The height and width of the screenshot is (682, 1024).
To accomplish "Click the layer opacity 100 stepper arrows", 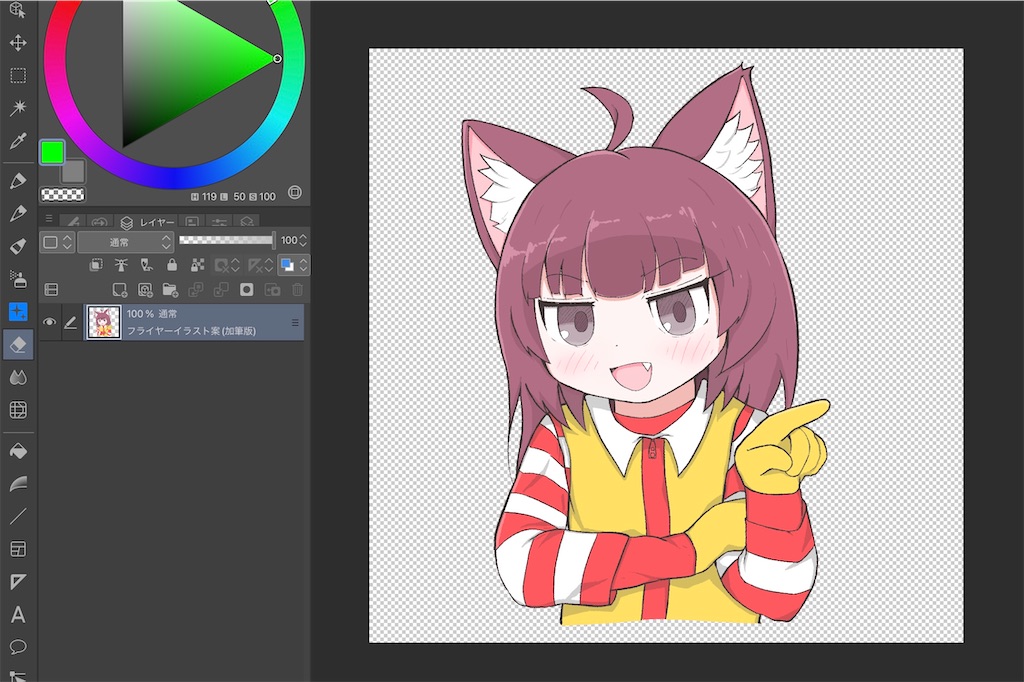I will click(303, 240).
